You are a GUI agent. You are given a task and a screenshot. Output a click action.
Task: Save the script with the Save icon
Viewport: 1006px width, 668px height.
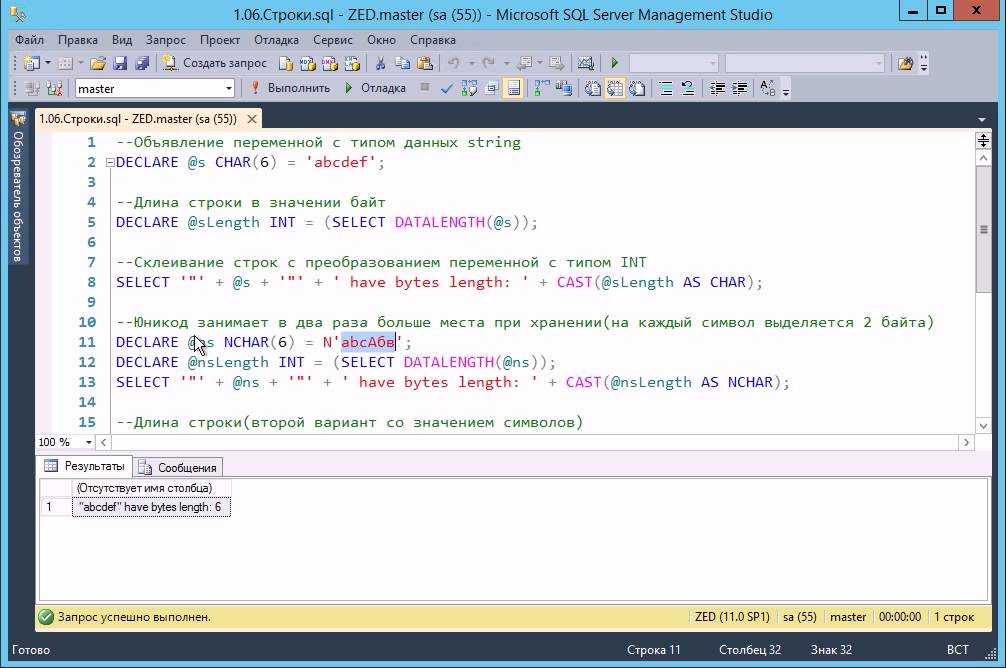120,64
